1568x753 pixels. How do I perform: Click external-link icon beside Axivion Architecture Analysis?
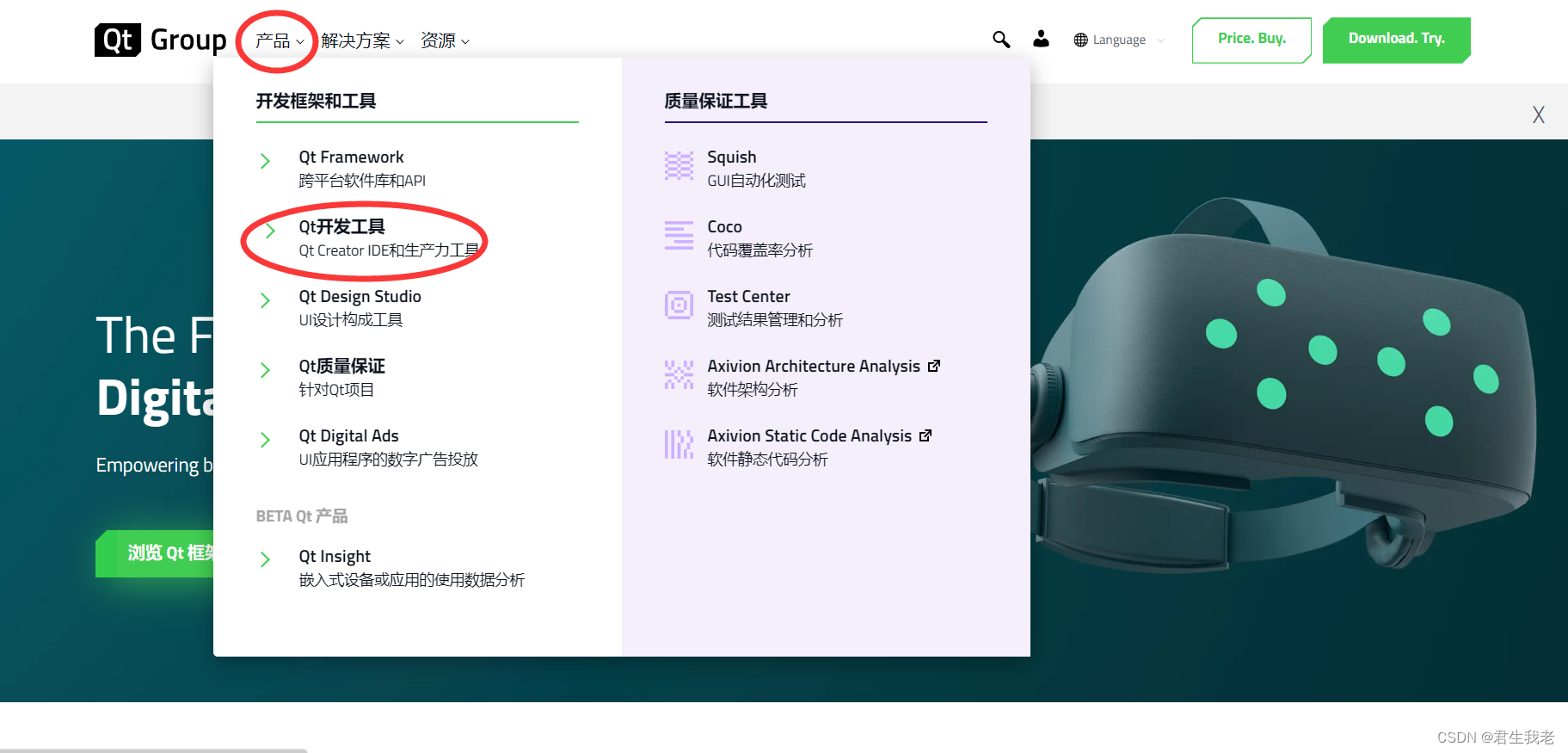pyautogui.click(x=934, y=366)
